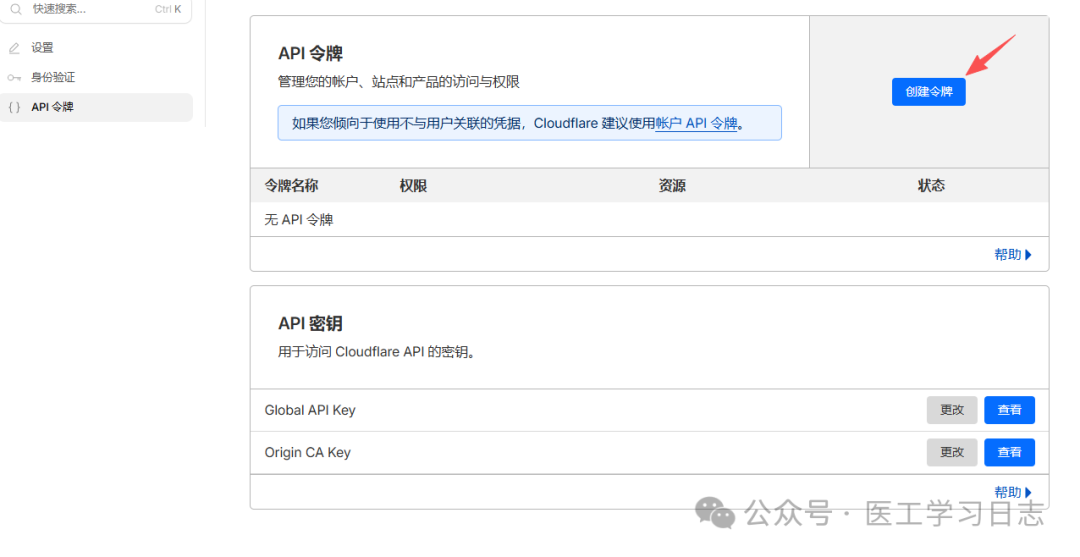Expand 帮助 arrow under the API 令牌 table
The width and height of the screenshot is (1080, 557).
[1028, 255]
